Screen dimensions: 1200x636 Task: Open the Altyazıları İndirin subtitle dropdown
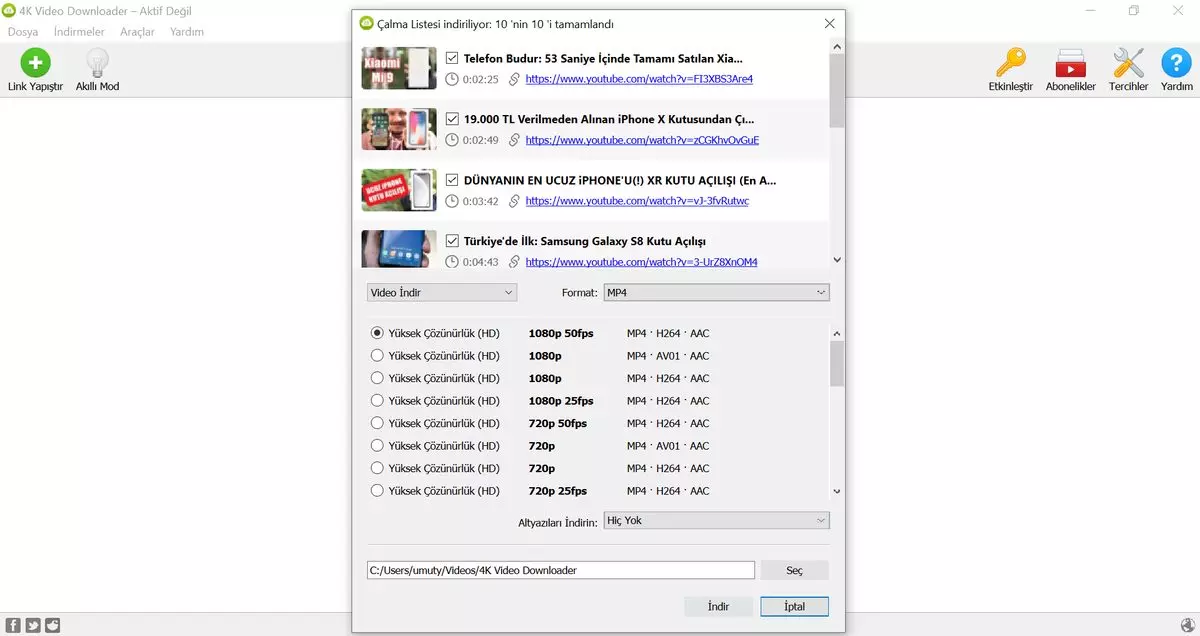coord(716,520)
